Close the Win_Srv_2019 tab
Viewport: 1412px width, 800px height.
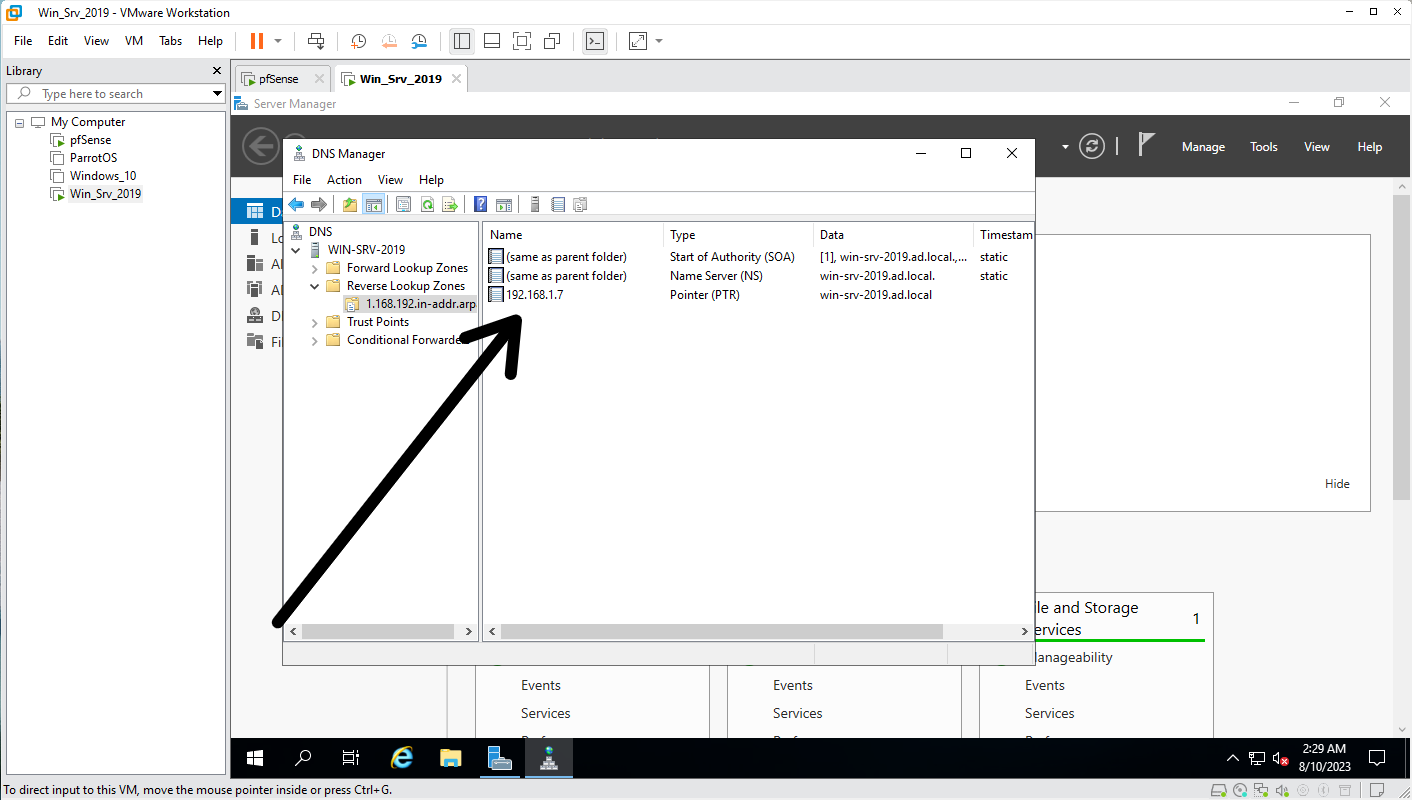click(x=456, y=78)
